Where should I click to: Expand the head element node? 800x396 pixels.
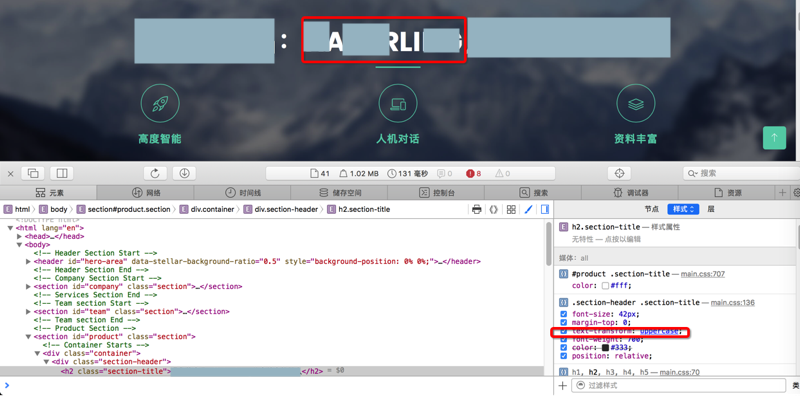(x=19, y=236)
